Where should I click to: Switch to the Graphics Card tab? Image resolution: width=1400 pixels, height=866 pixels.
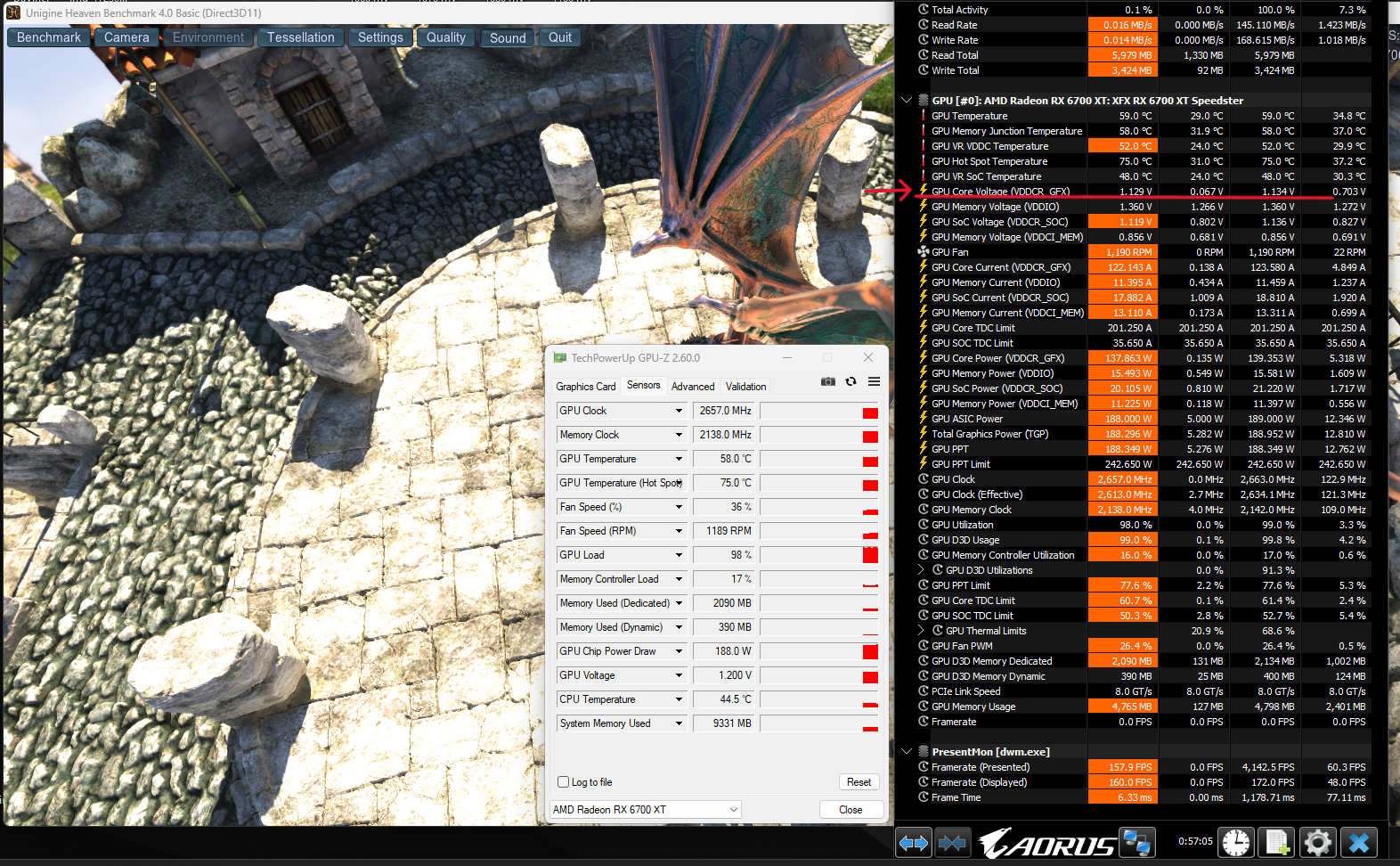click(x=585, y=387)
